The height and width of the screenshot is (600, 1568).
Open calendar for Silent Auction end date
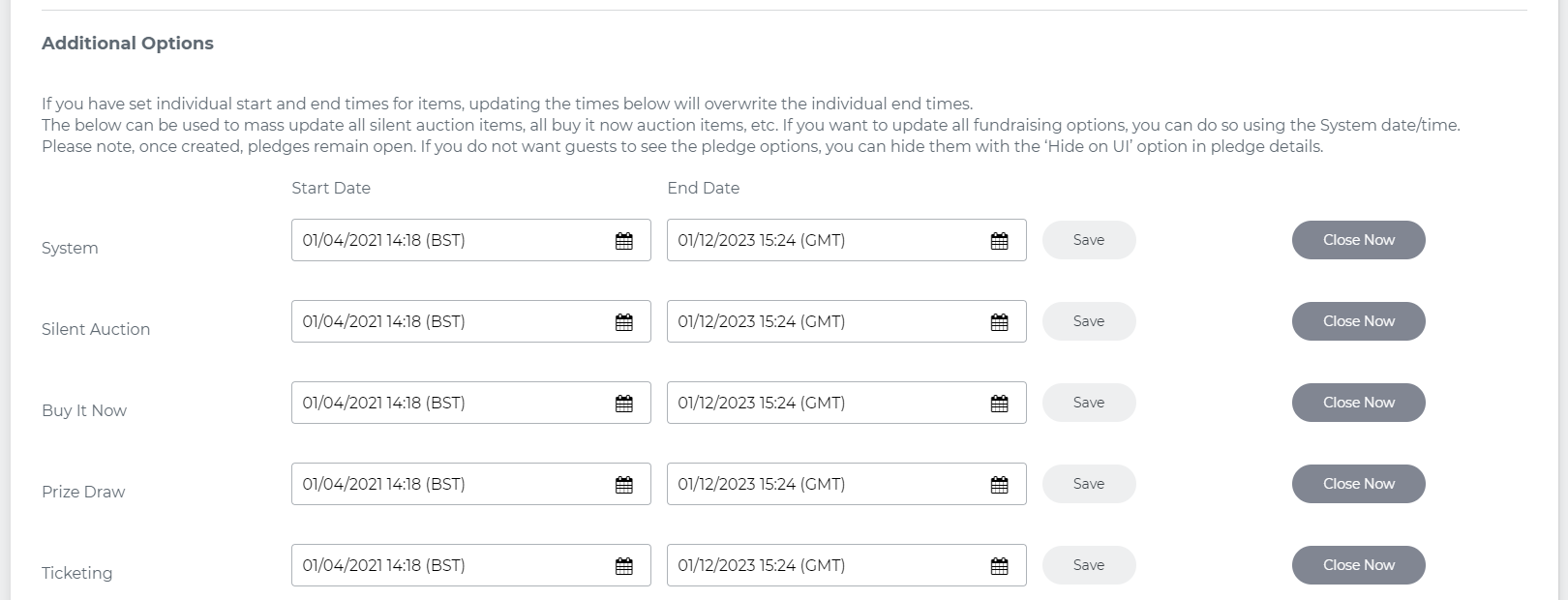[1000, 322]
